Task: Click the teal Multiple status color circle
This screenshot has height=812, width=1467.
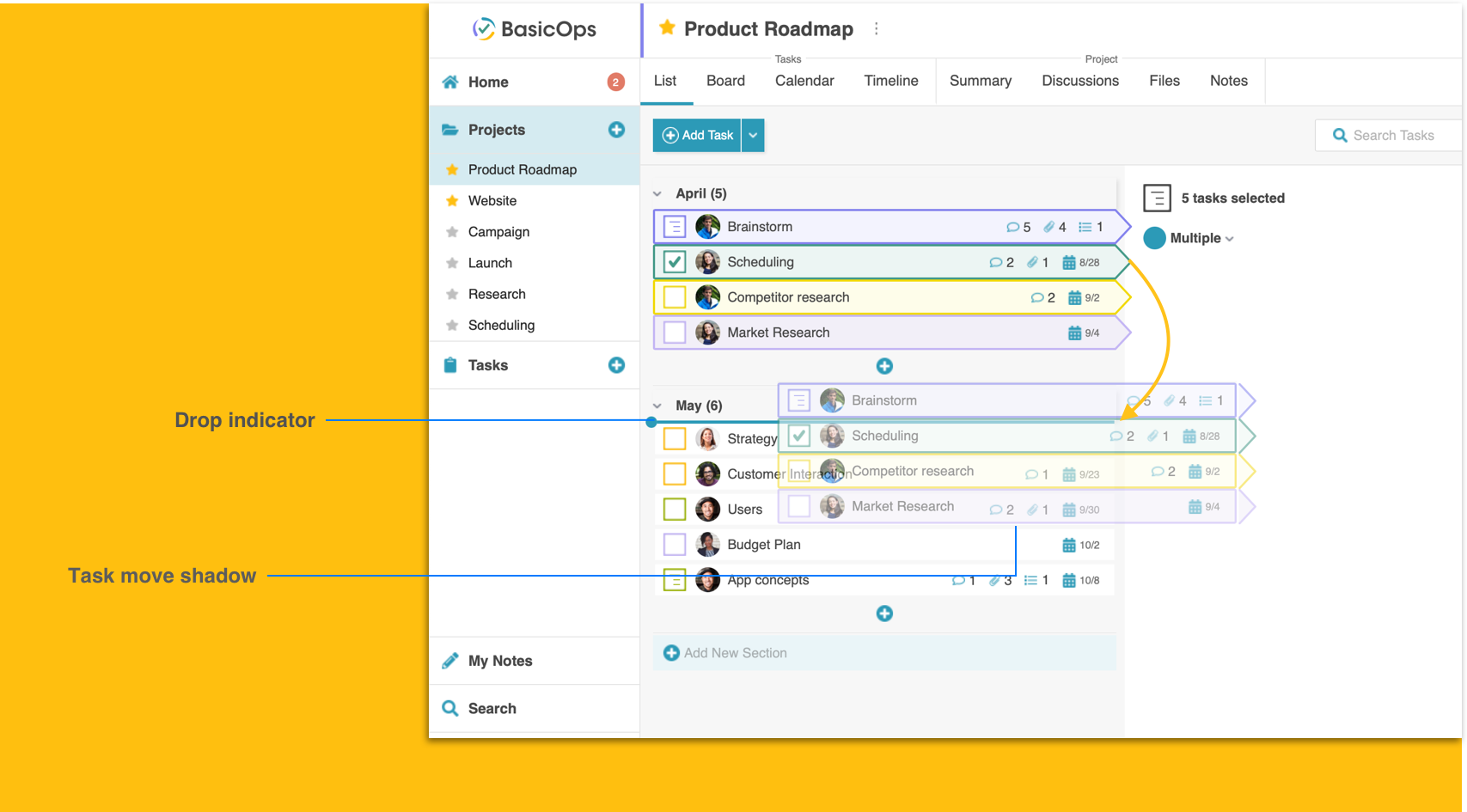Action: (x=1154, y=238)
